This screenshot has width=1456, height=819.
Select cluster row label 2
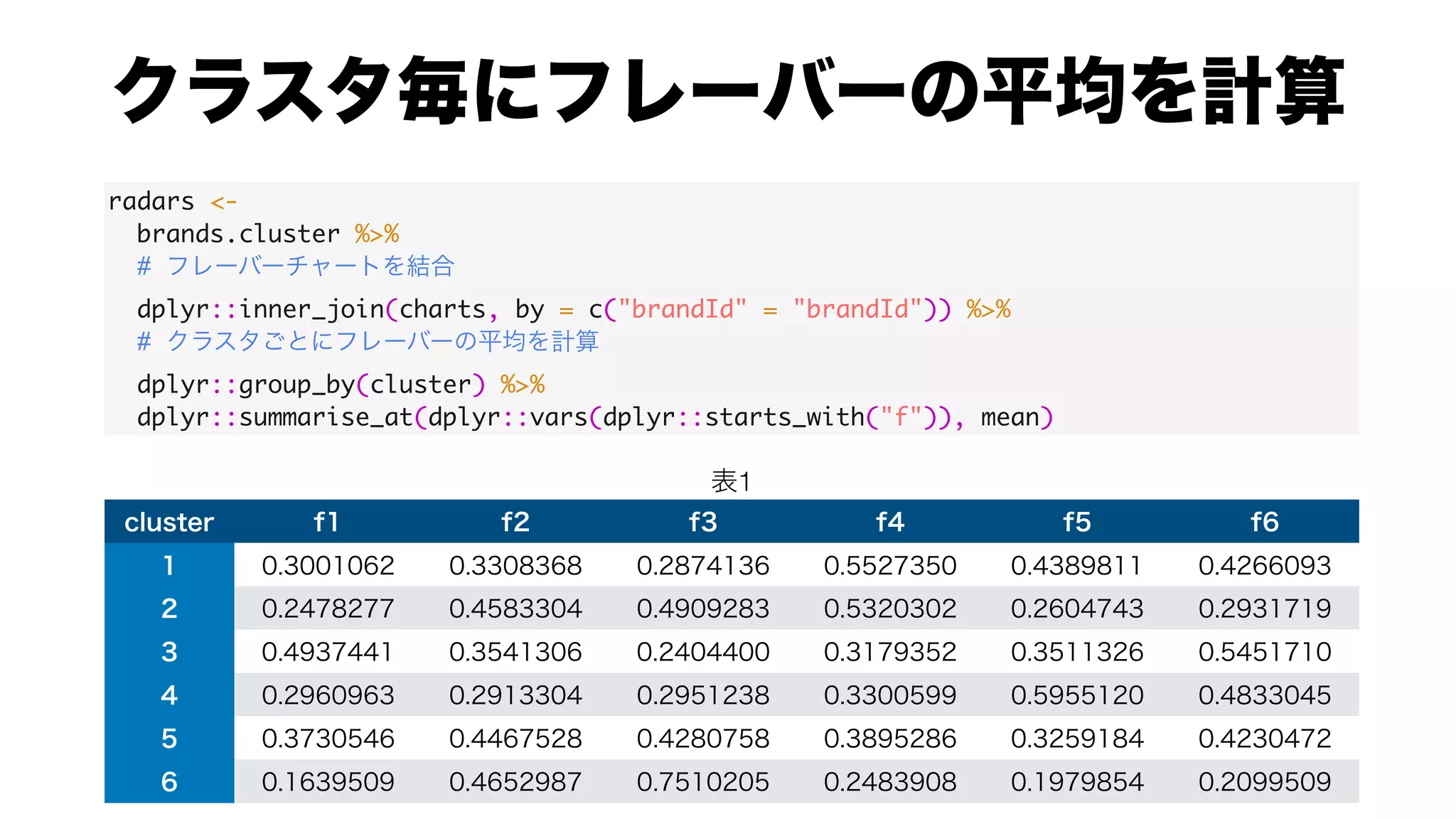[169, 609]
